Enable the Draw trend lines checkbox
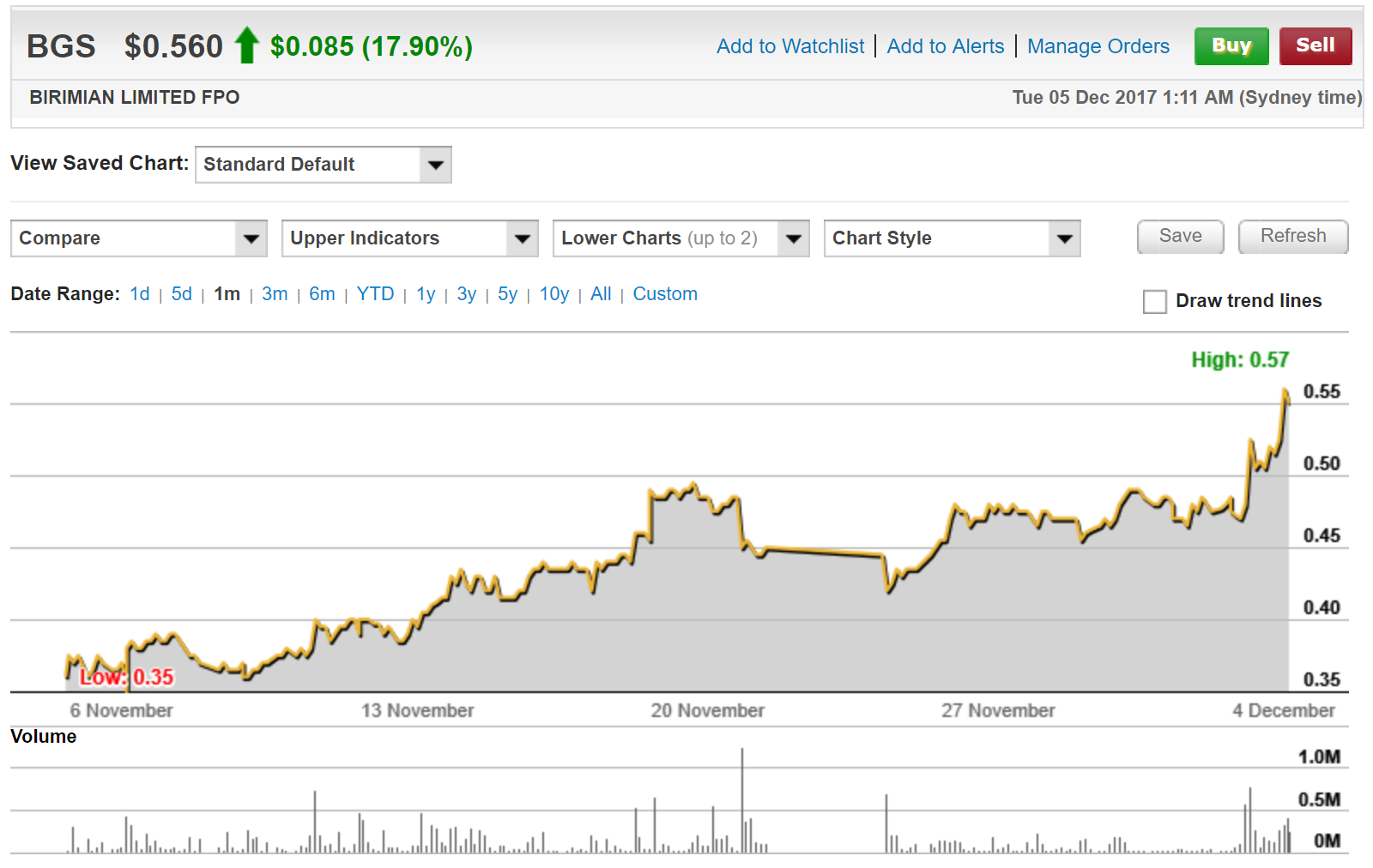Image resolution: width=1373 pixels, height=868 pixels. pyautogui.click(x=1154, y=302)
